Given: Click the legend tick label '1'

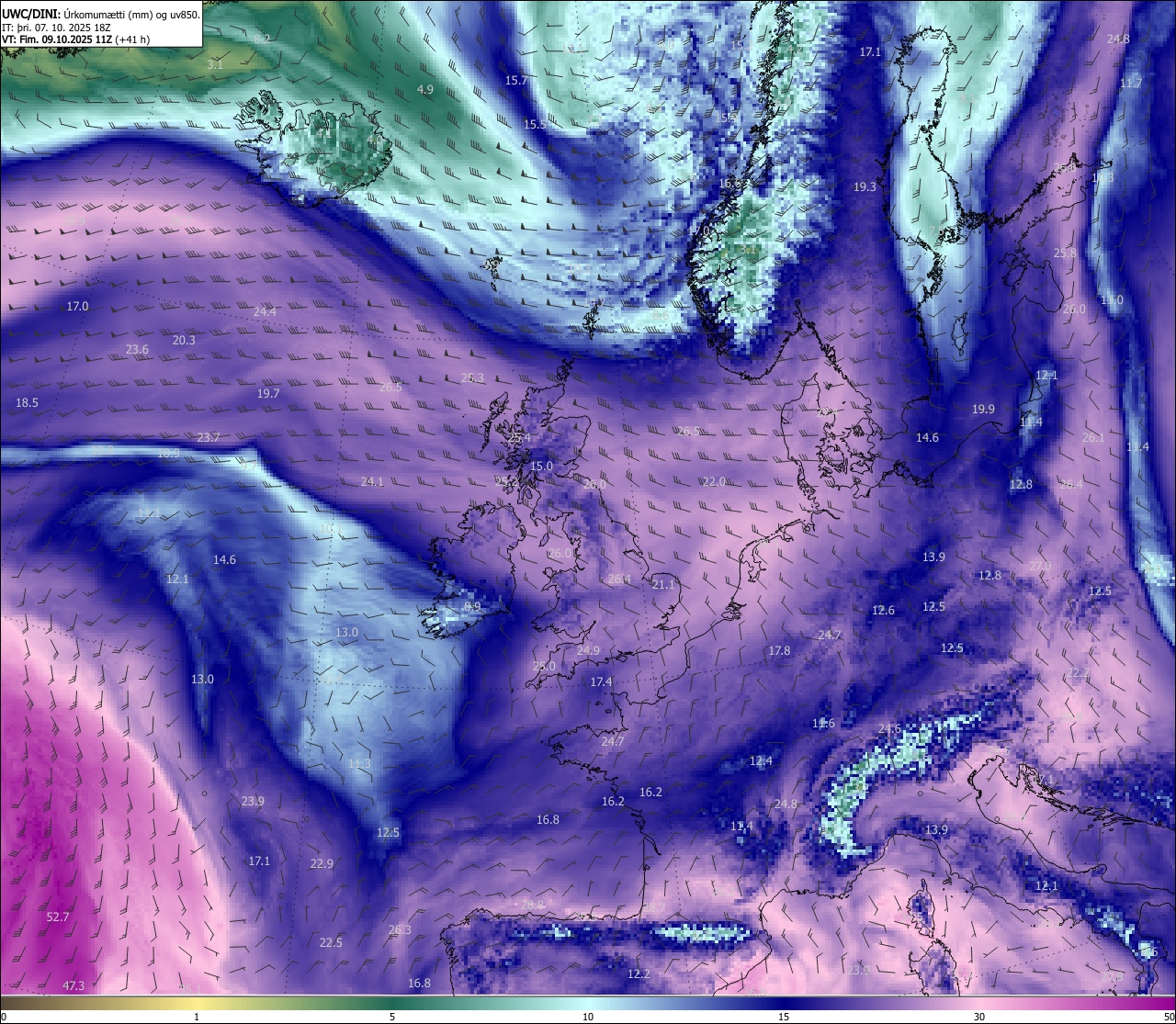Looking at the screenshot, I should tap(197, 1017).
